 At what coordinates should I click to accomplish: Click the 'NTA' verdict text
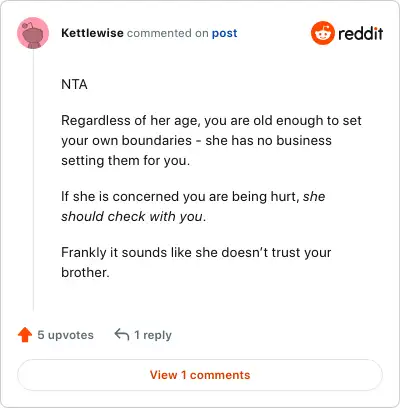[x=74, y=84]
